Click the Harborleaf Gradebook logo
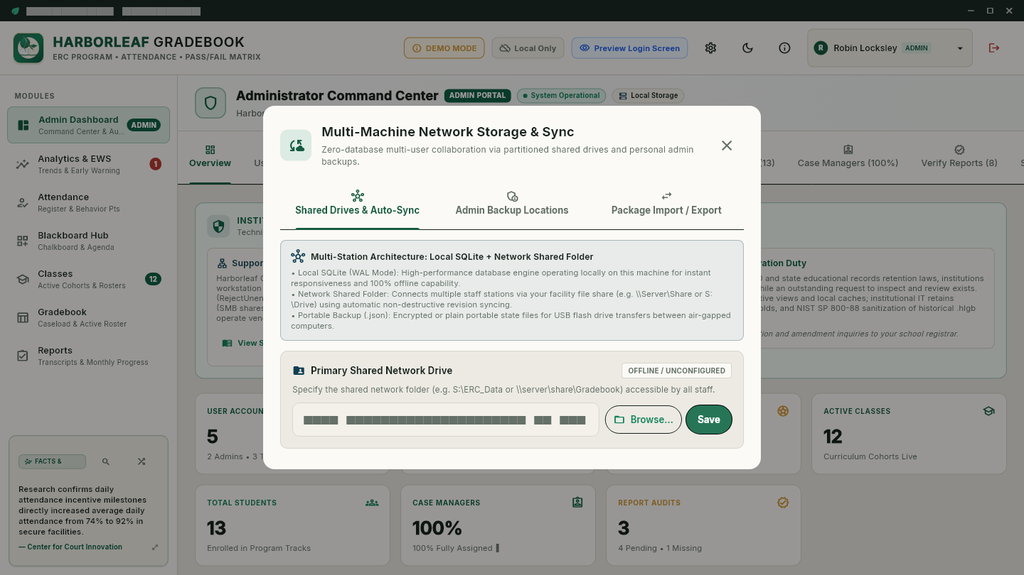This screenshot has height=575, width=1024. coord(28,48)
